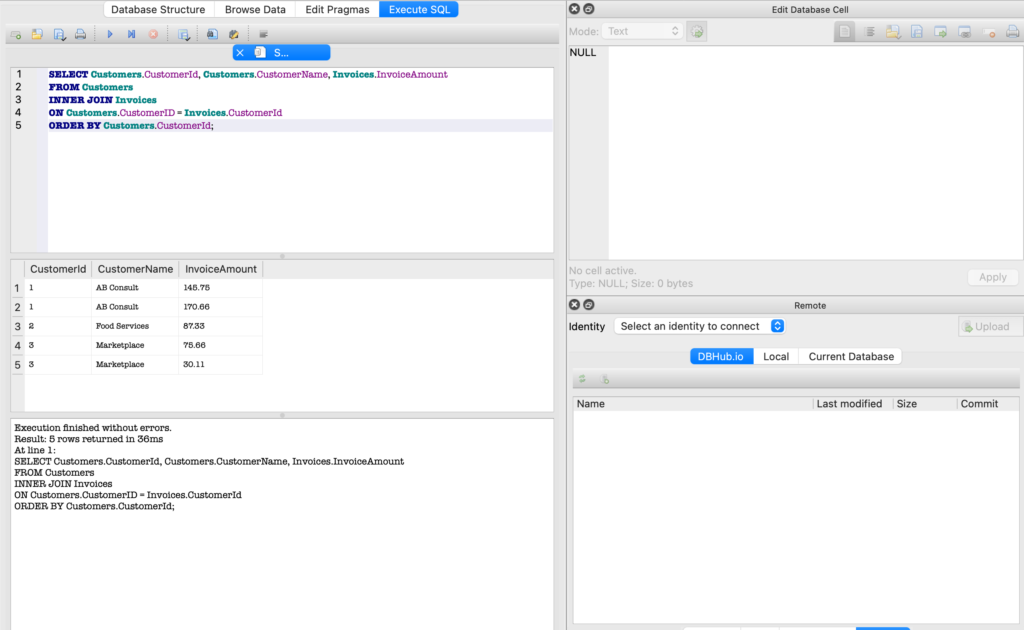The height and width of the screenshot is (630, 1024).
Task: Click the pressed document icon in cell editor toolbar
Action: pos(844,31)
